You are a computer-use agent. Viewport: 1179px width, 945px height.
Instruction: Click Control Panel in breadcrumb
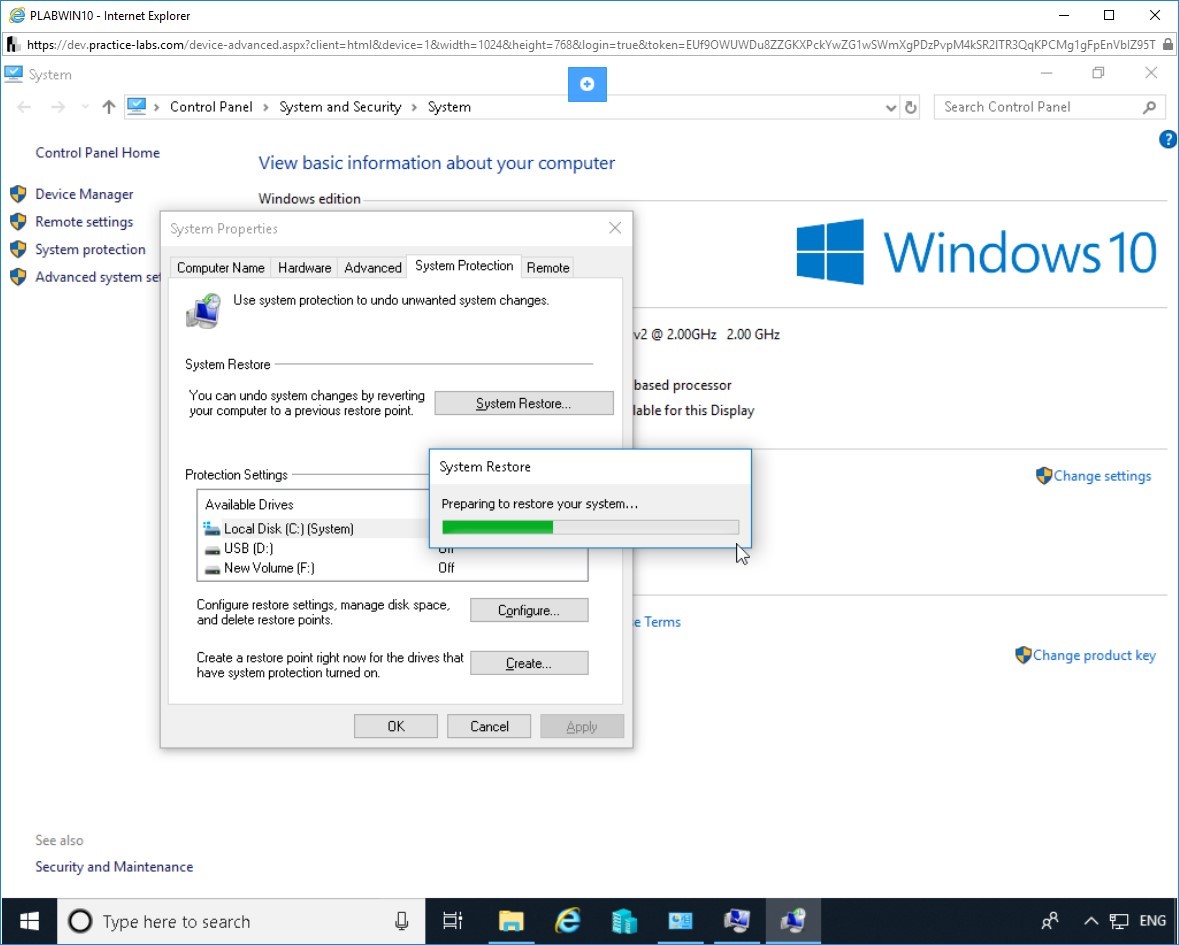(x=211, y=107)
